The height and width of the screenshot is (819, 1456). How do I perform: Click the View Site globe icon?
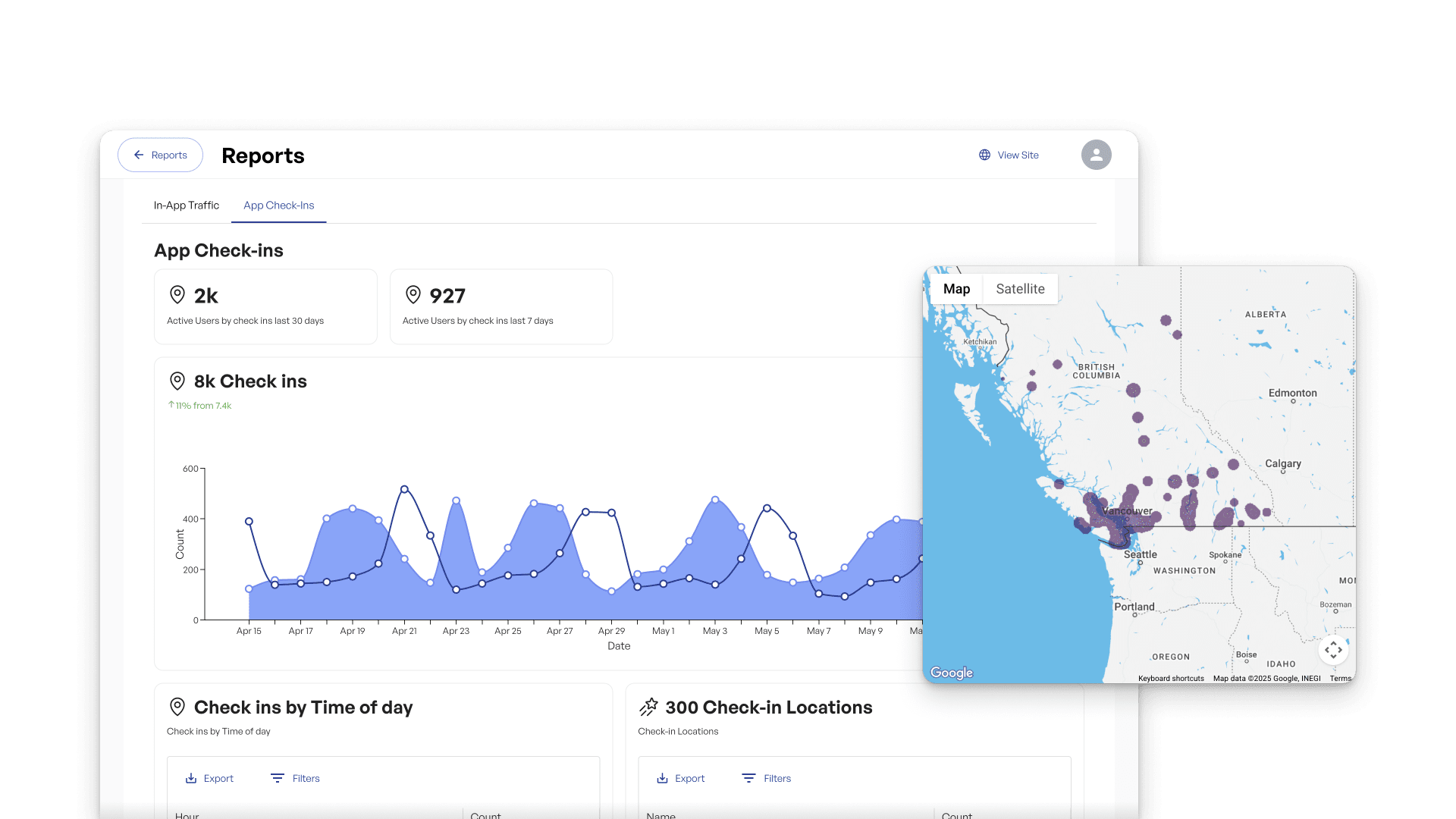coord(984,155)
